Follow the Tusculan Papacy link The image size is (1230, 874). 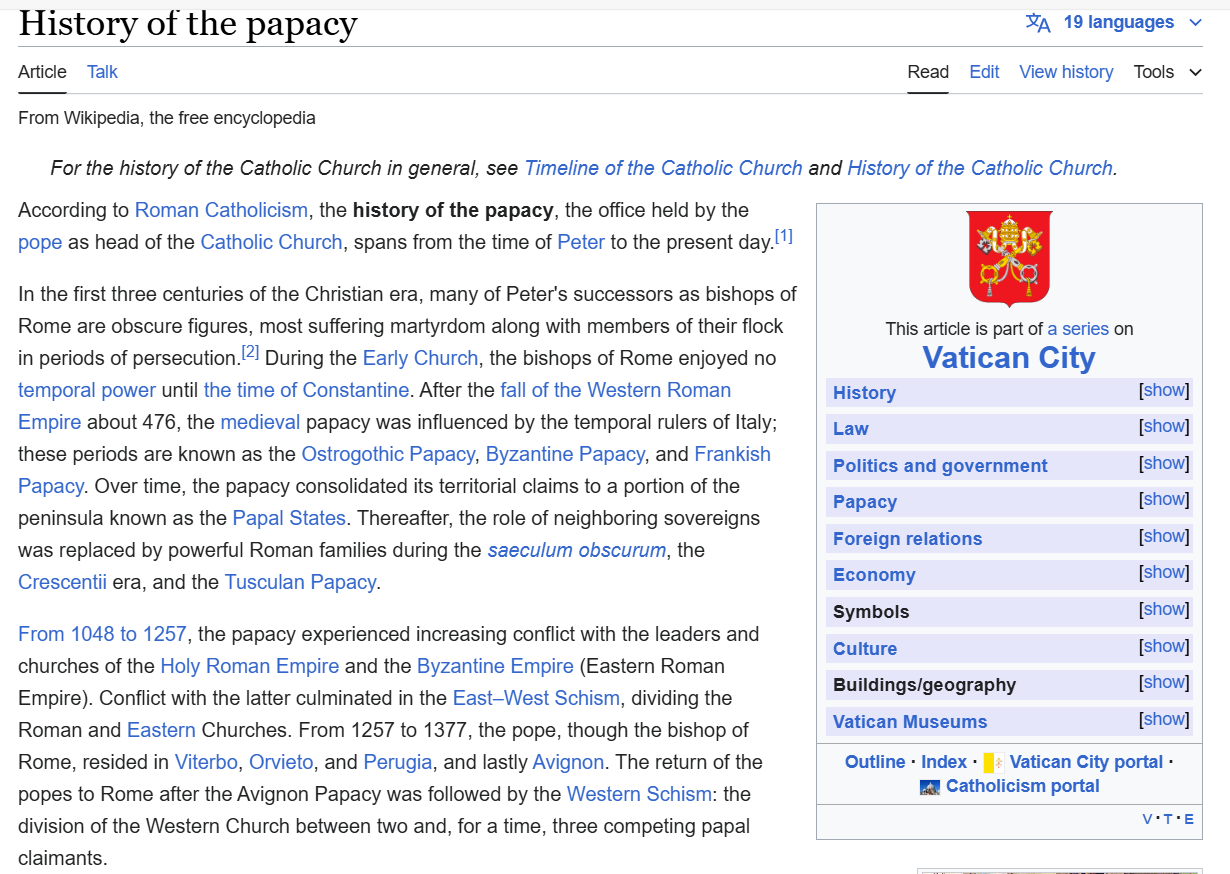300,582
